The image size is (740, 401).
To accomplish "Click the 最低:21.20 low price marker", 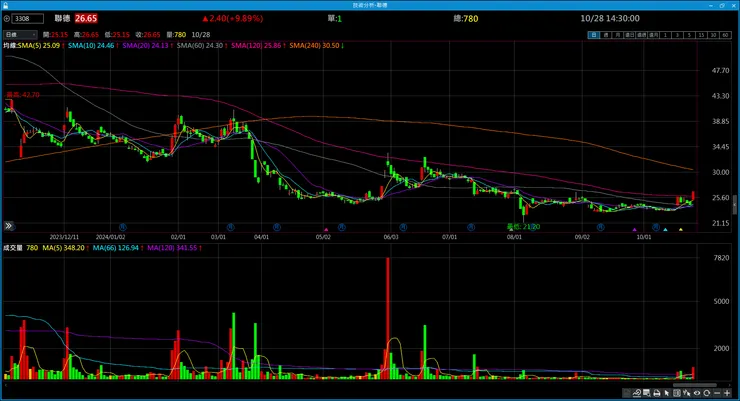I will click(523, 227).
